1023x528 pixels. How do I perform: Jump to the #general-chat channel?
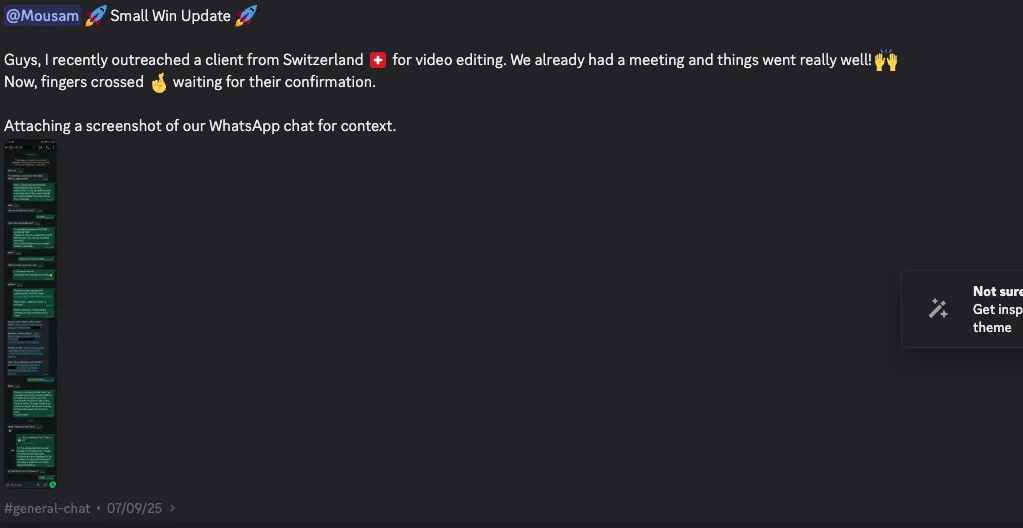pos(47,509)
